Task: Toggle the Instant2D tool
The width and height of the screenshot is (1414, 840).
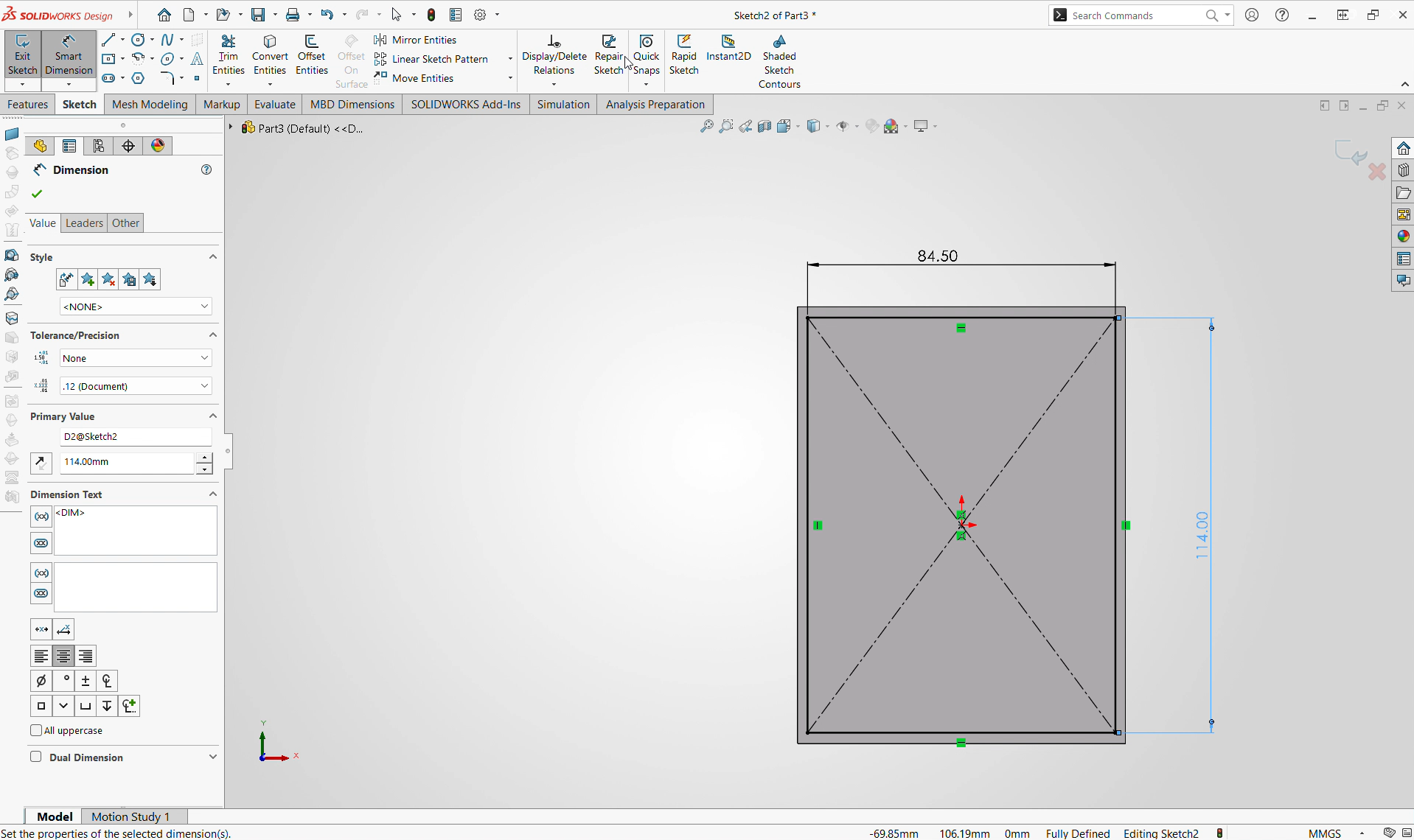Action: pyautogui.click(x=728, y=49)
